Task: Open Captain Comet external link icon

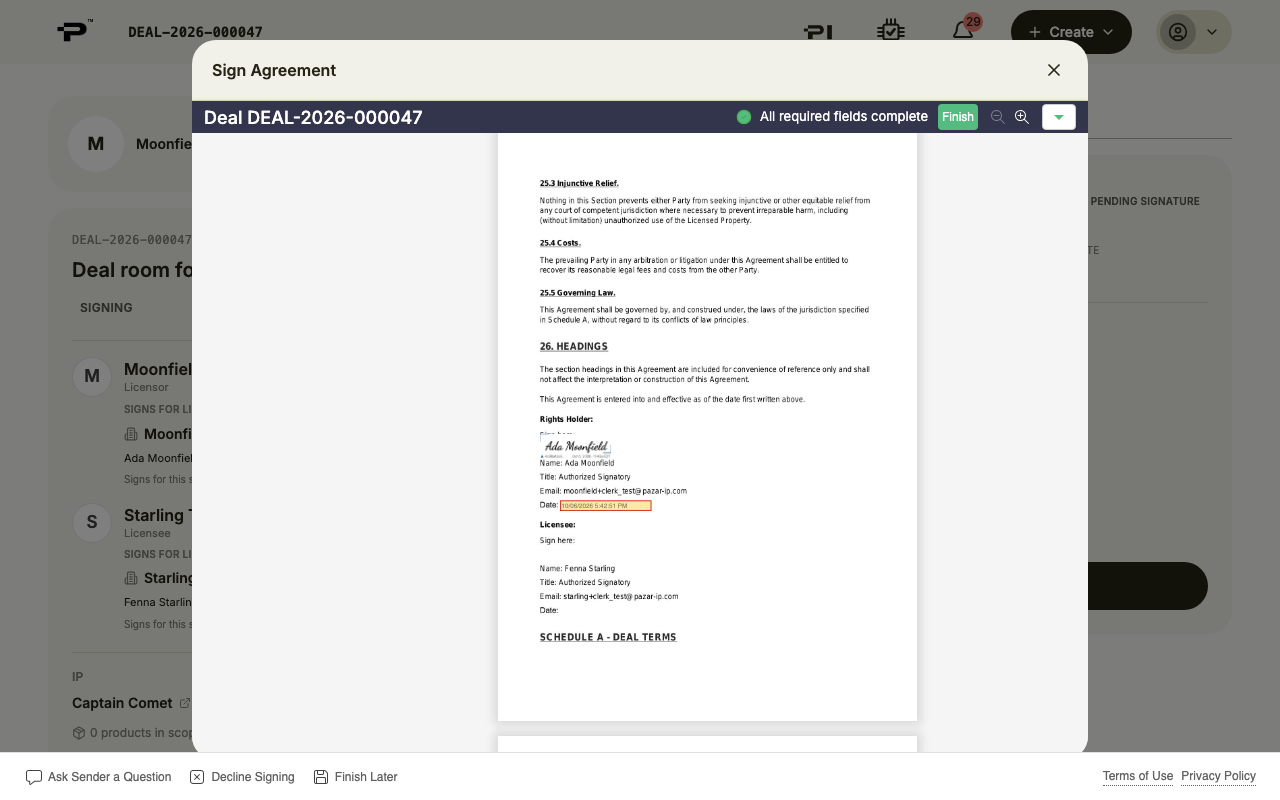Action: [185, 703]
